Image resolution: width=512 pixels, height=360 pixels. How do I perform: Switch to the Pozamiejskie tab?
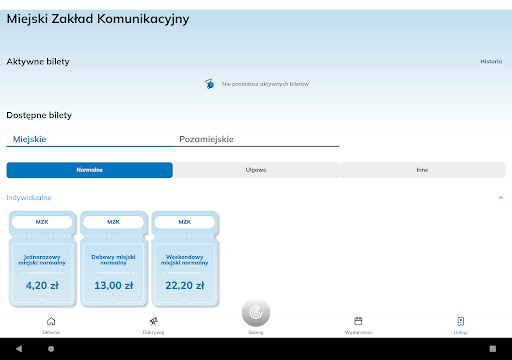point(256,139)
